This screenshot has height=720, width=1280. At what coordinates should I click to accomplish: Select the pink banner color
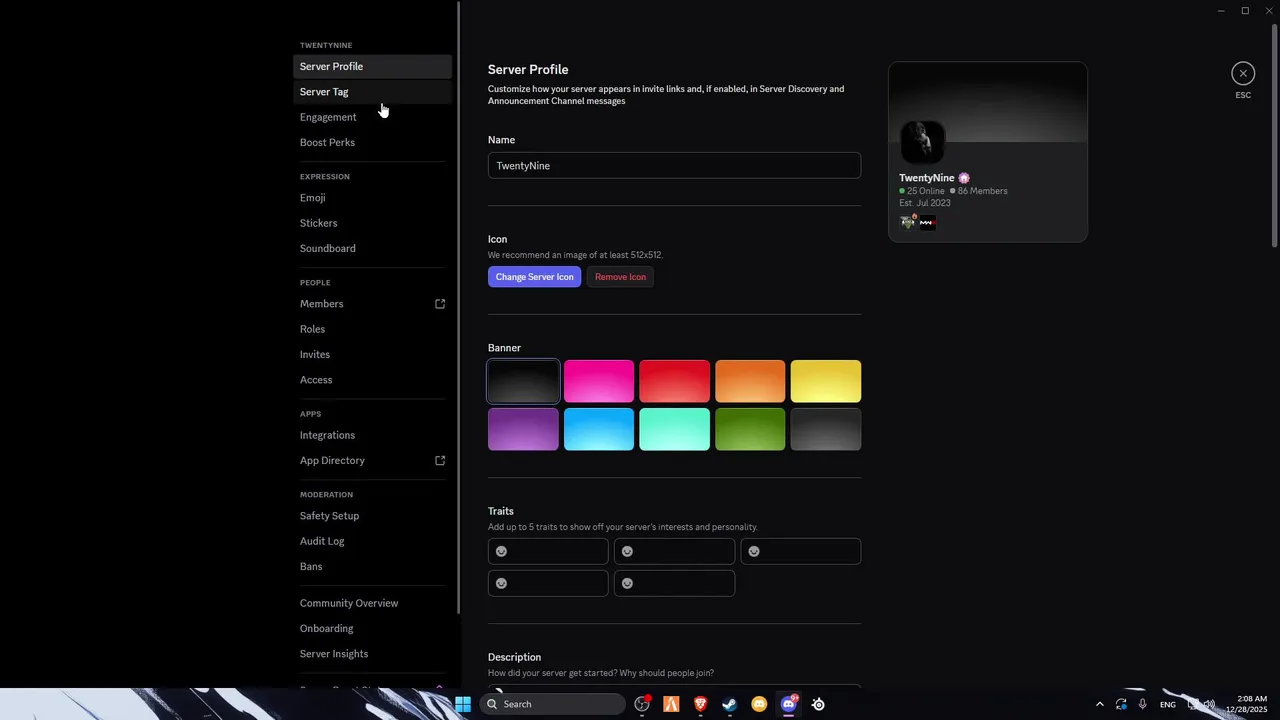(x=599, y=381)
